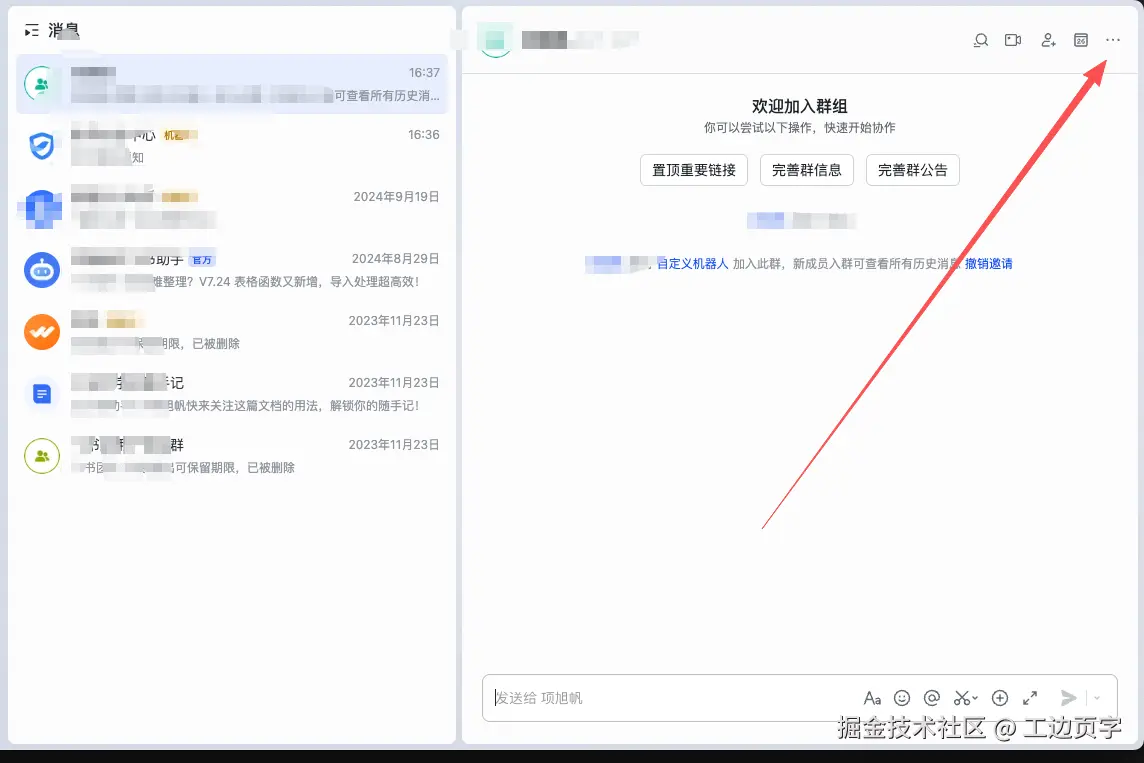Open conversation dated 2024年9月19日

232,208
